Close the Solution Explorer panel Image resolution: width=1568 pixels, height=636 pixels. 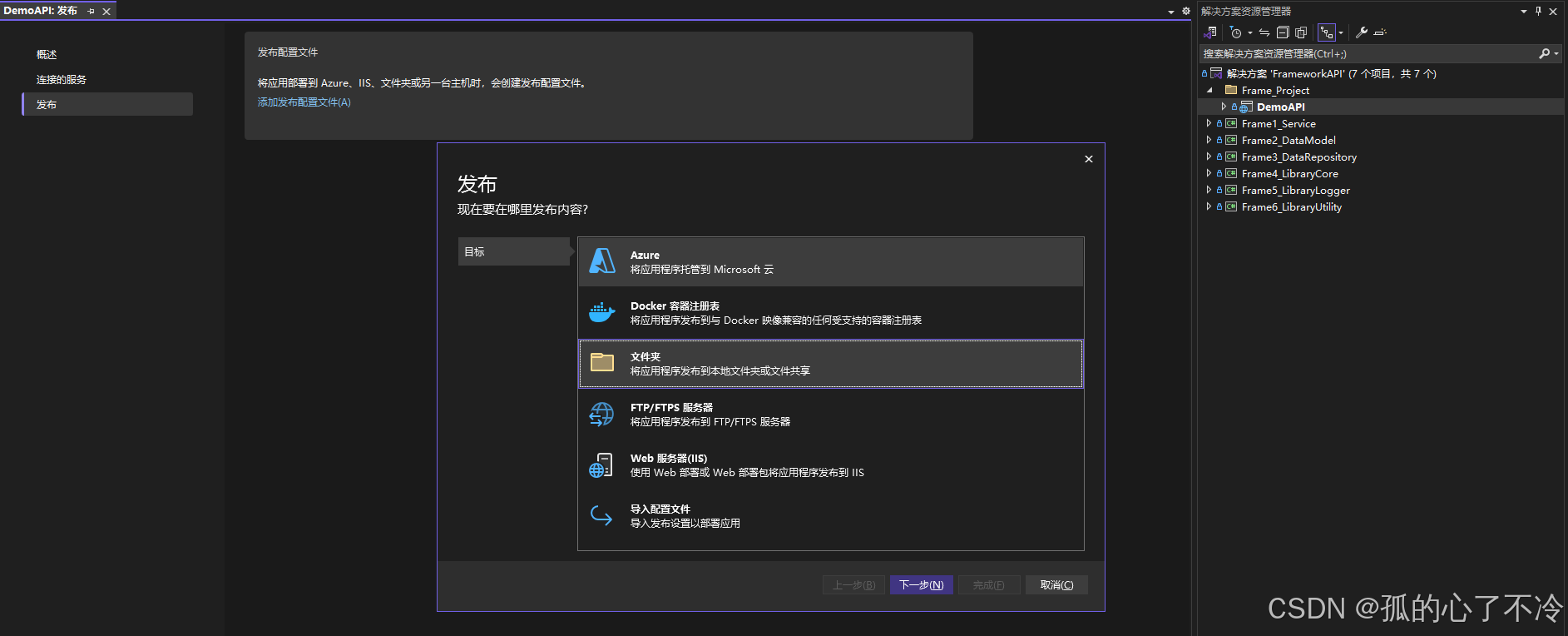click(1553, 11)
